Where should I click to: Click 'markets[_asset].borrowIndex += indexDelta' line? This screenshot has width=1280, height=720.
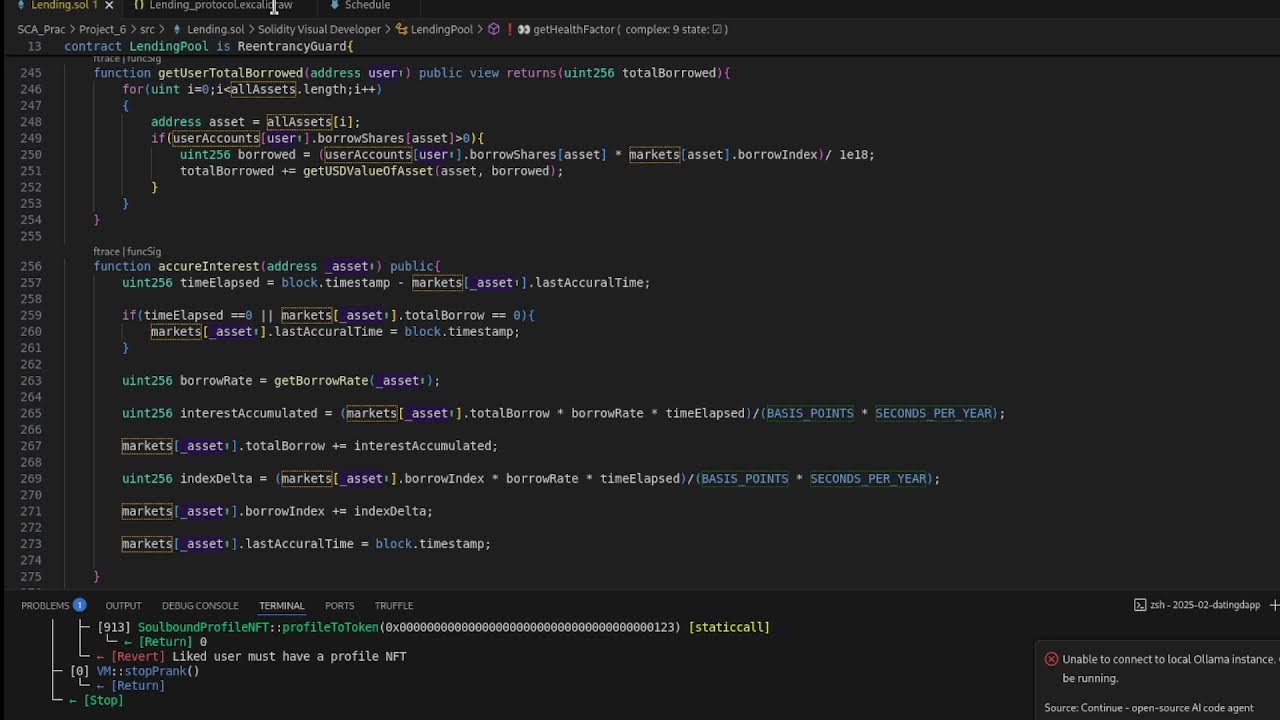point(277,511)
